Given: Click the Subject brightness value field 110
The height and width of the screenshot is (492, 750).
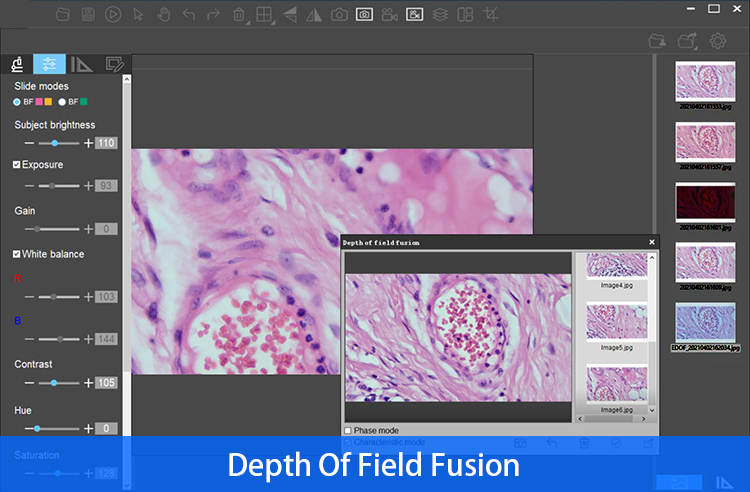Looking at the screenshot, I should (x=106, y=143).
